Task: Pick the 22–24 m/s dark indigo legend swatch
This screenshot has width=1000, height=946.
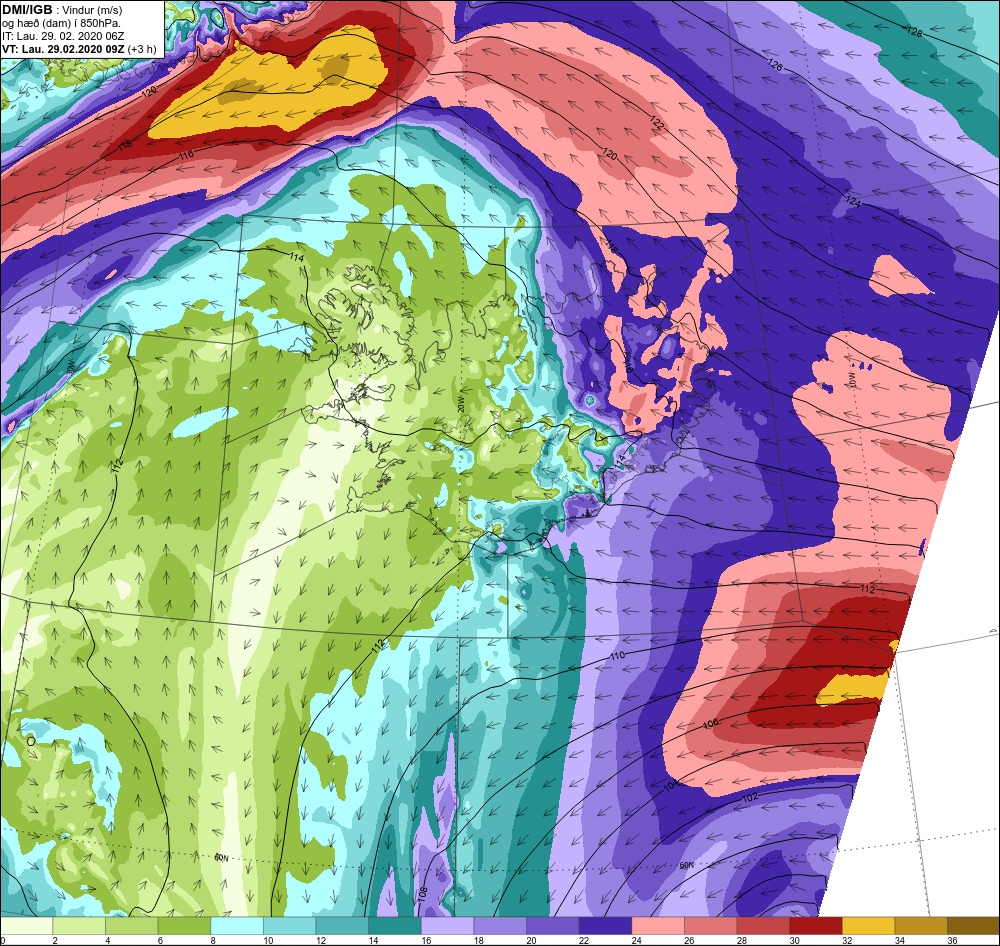Action: pos(605,926)
